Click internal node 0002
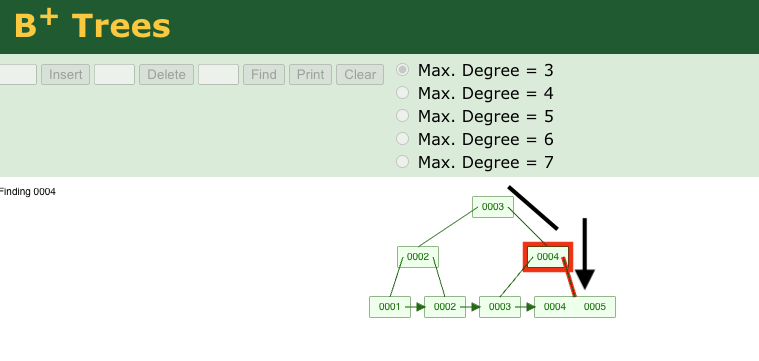The width and height of the screenshot is (759, 361). click(x=418, y=257)
